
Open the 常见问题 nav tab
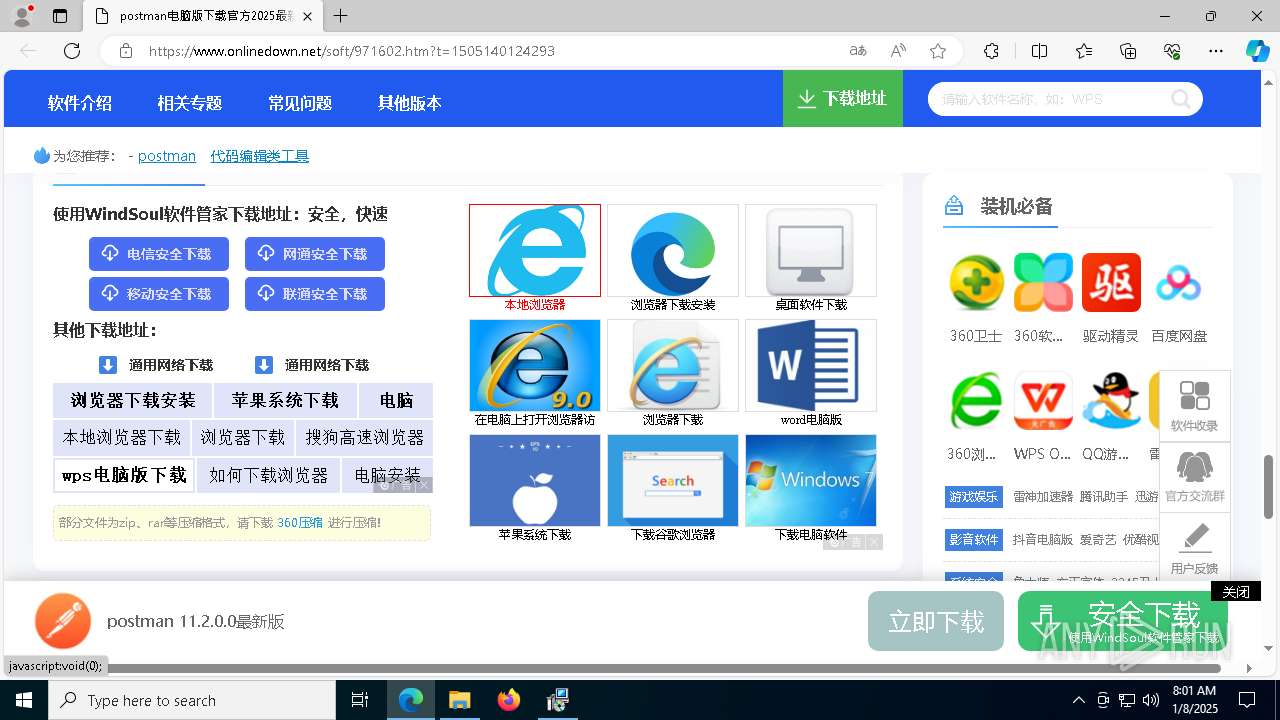[x=300, y=103]
